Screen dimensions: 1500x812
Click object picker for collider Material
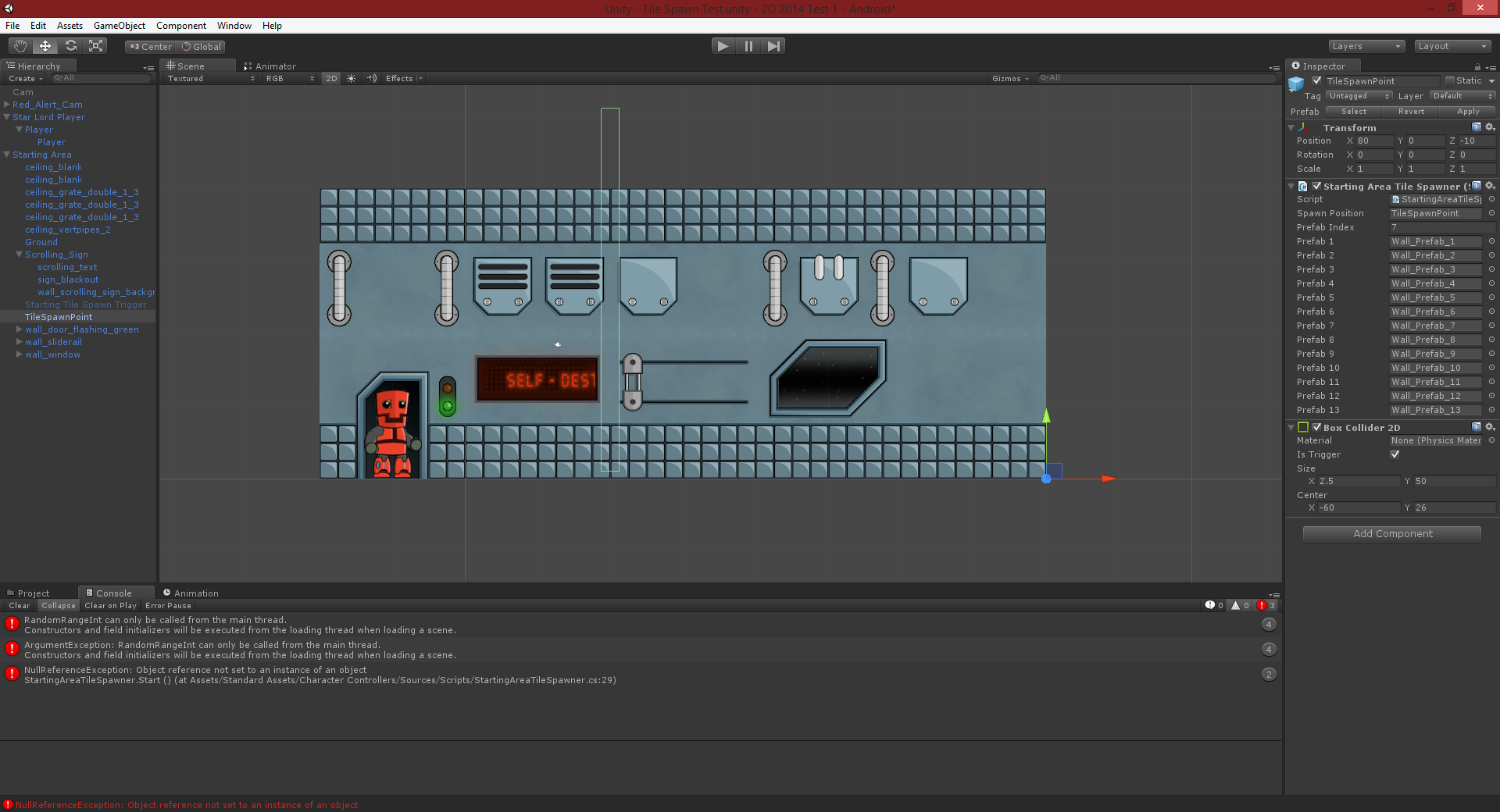1491,440
